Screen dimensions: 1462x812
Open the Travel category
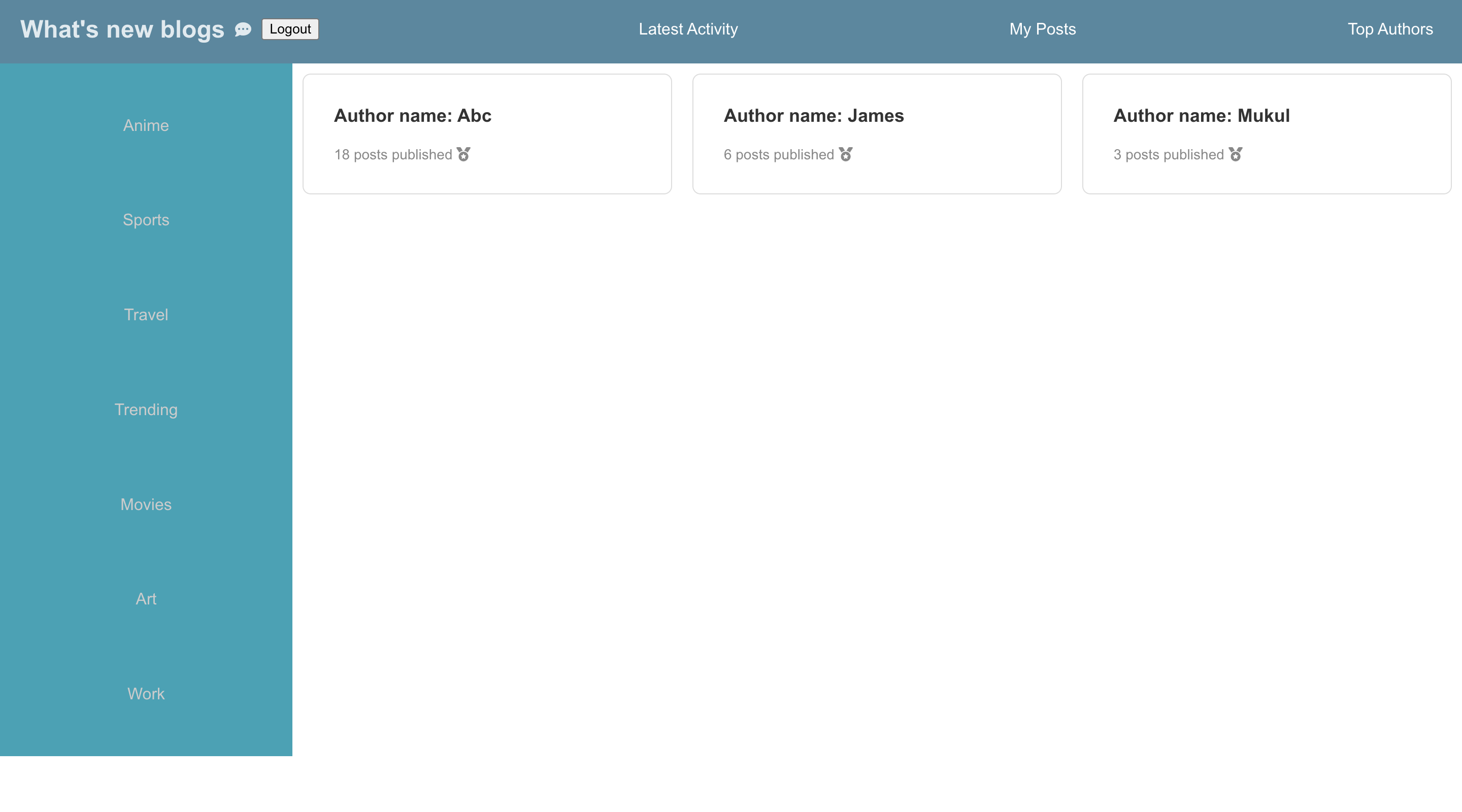146,315
